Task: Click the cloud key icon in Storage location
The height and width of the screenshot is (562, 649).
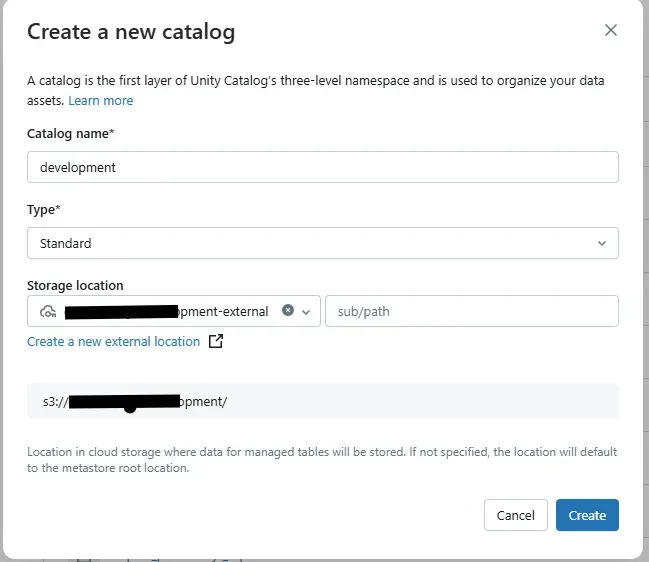Action: 48,312
